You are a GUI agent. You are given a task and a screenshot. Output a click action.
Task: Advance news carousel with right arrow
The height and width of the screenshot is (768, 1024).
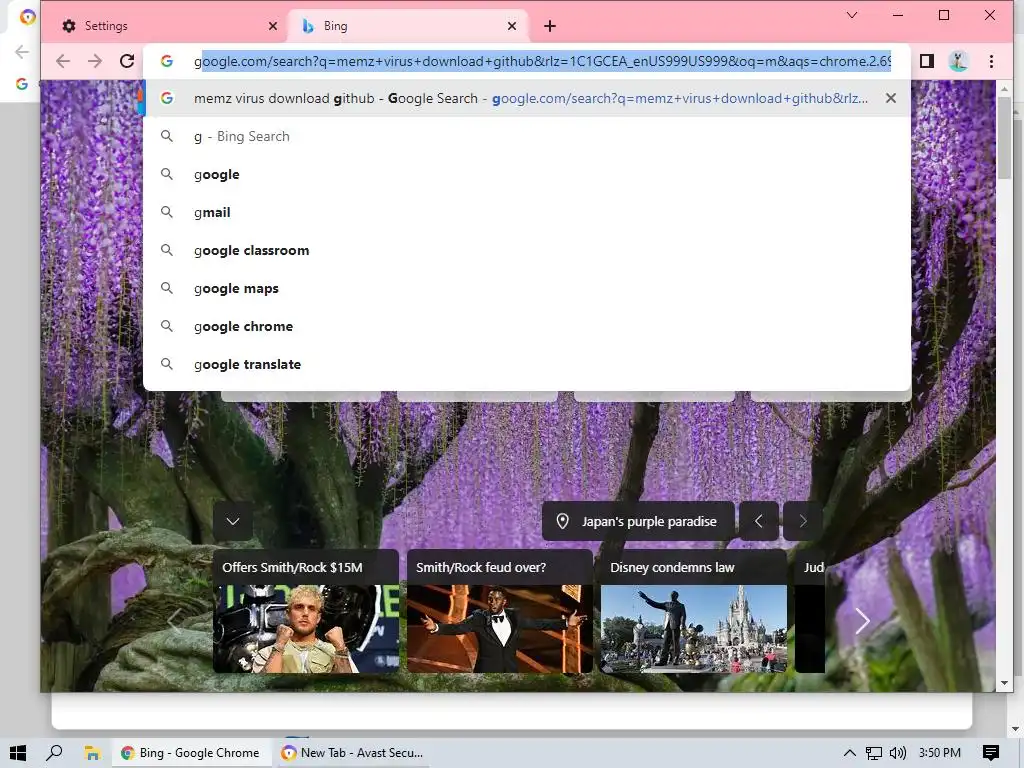863,621
